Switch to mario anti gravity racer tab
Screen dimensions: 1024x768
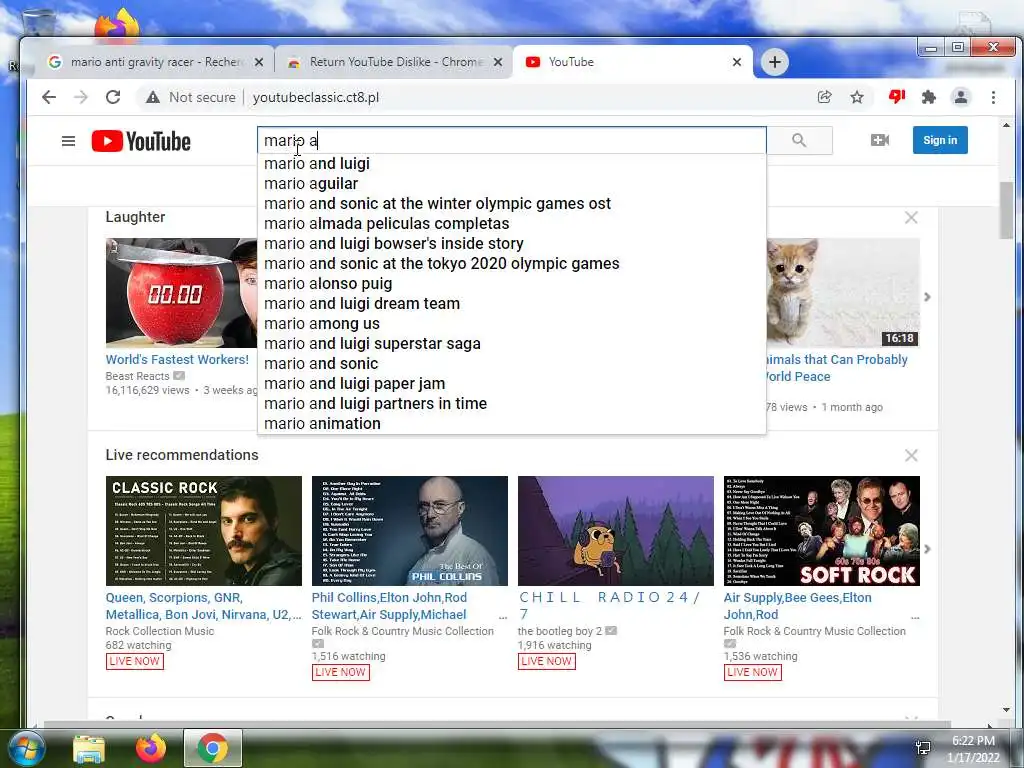click(155, 62)
